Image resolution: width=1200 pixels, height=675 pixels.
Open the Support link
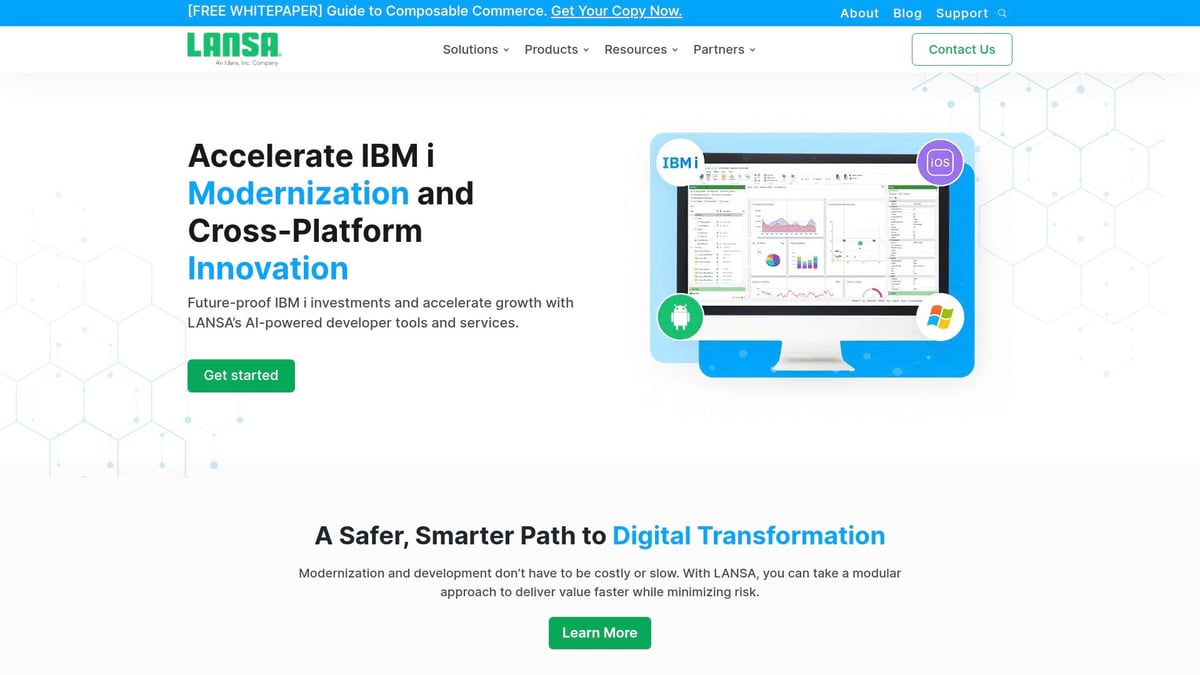pos(962,13)
